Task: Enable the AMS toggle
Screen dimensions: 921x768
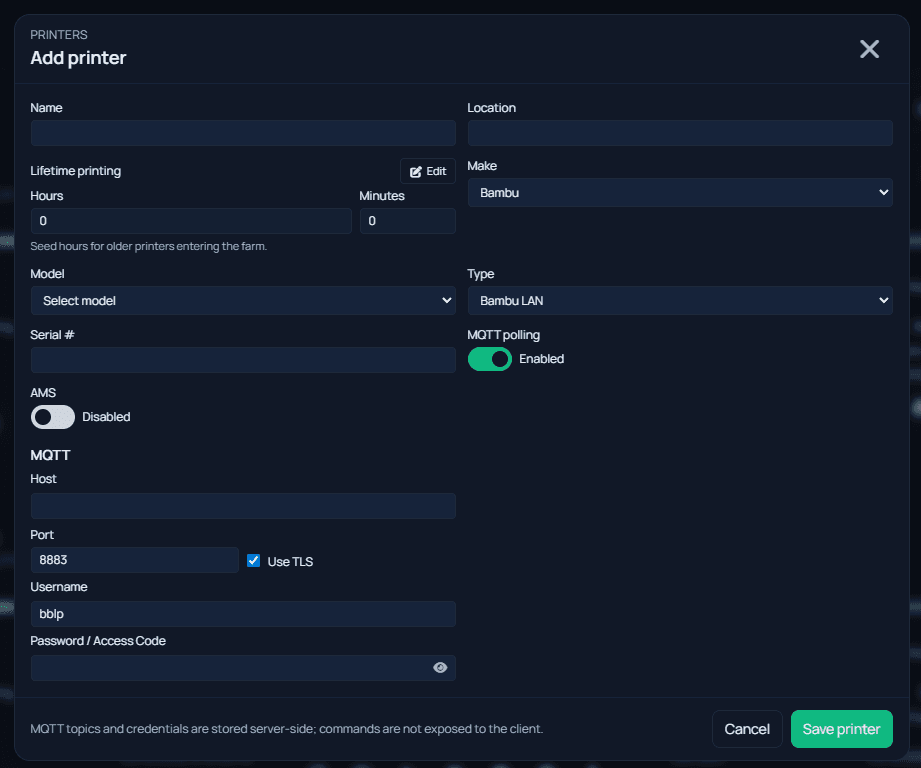Action: [52, 416]
